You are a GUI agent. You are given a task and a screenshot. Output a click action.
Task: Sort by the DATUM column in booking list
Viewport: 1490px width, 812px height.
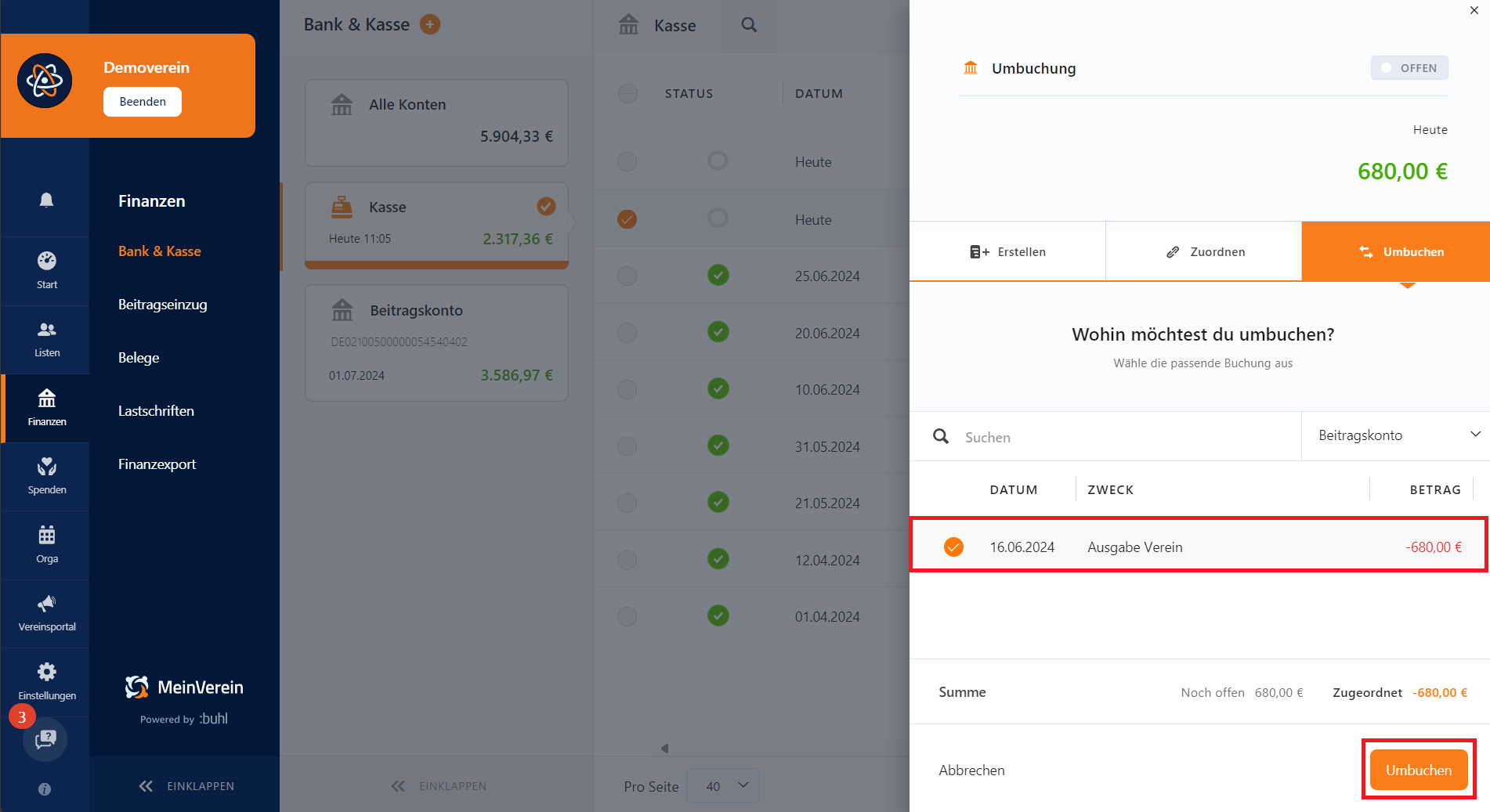(1014, 489)
